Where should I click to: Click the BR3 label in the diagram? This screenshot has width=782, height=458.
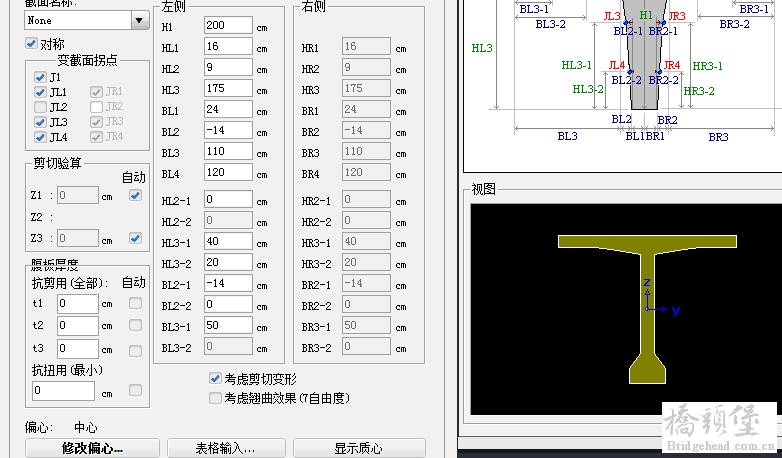(x=719, y=137)
